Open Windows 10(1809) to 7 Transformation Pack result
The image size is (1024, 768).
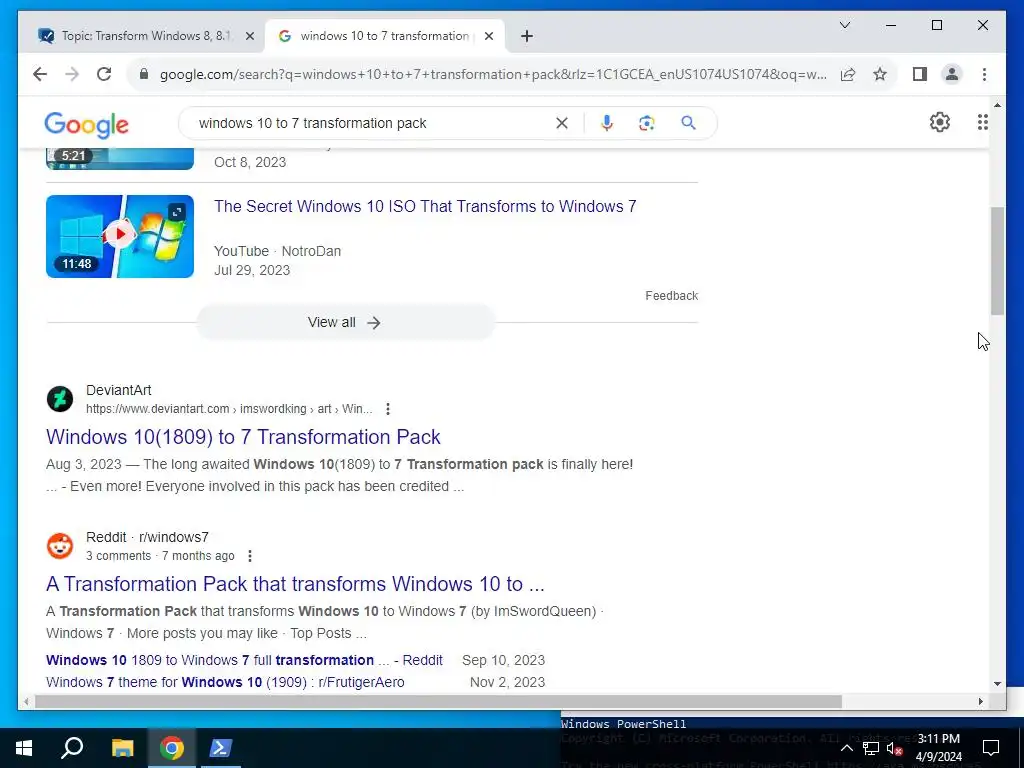pos(244,437)
